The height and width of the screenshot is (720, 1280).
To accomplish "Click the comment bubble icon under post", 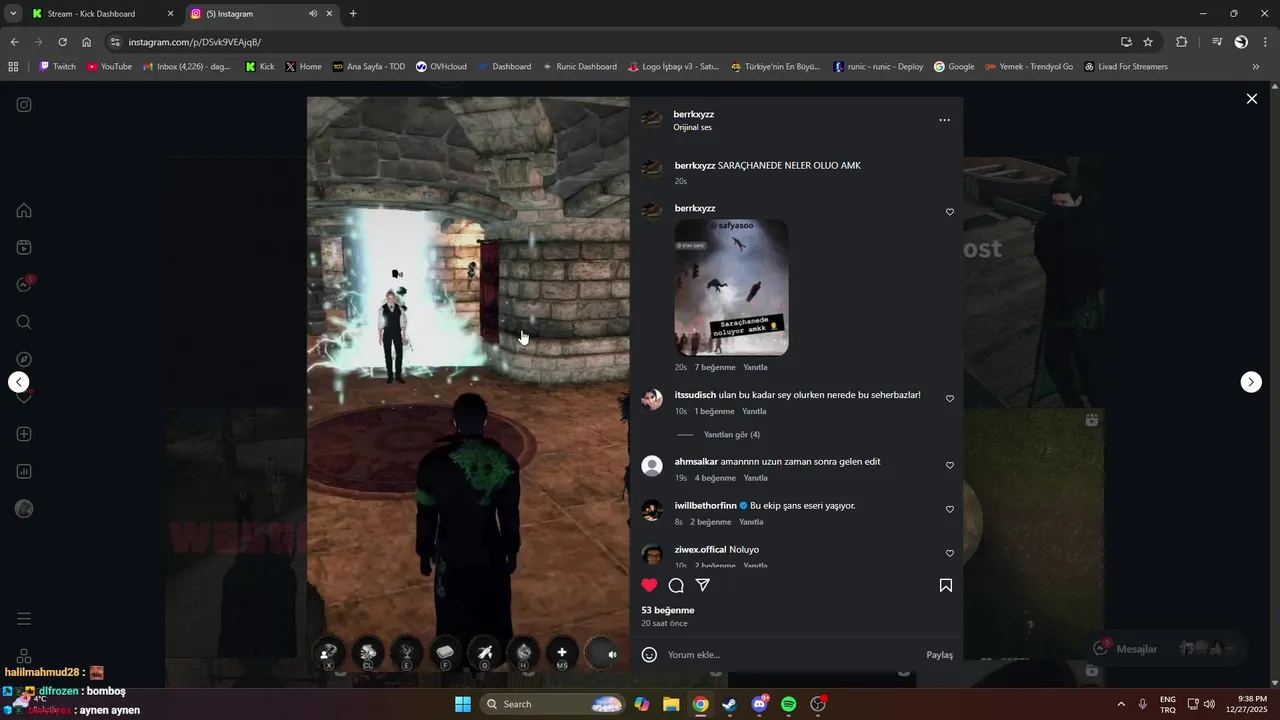I will point(676,585).
